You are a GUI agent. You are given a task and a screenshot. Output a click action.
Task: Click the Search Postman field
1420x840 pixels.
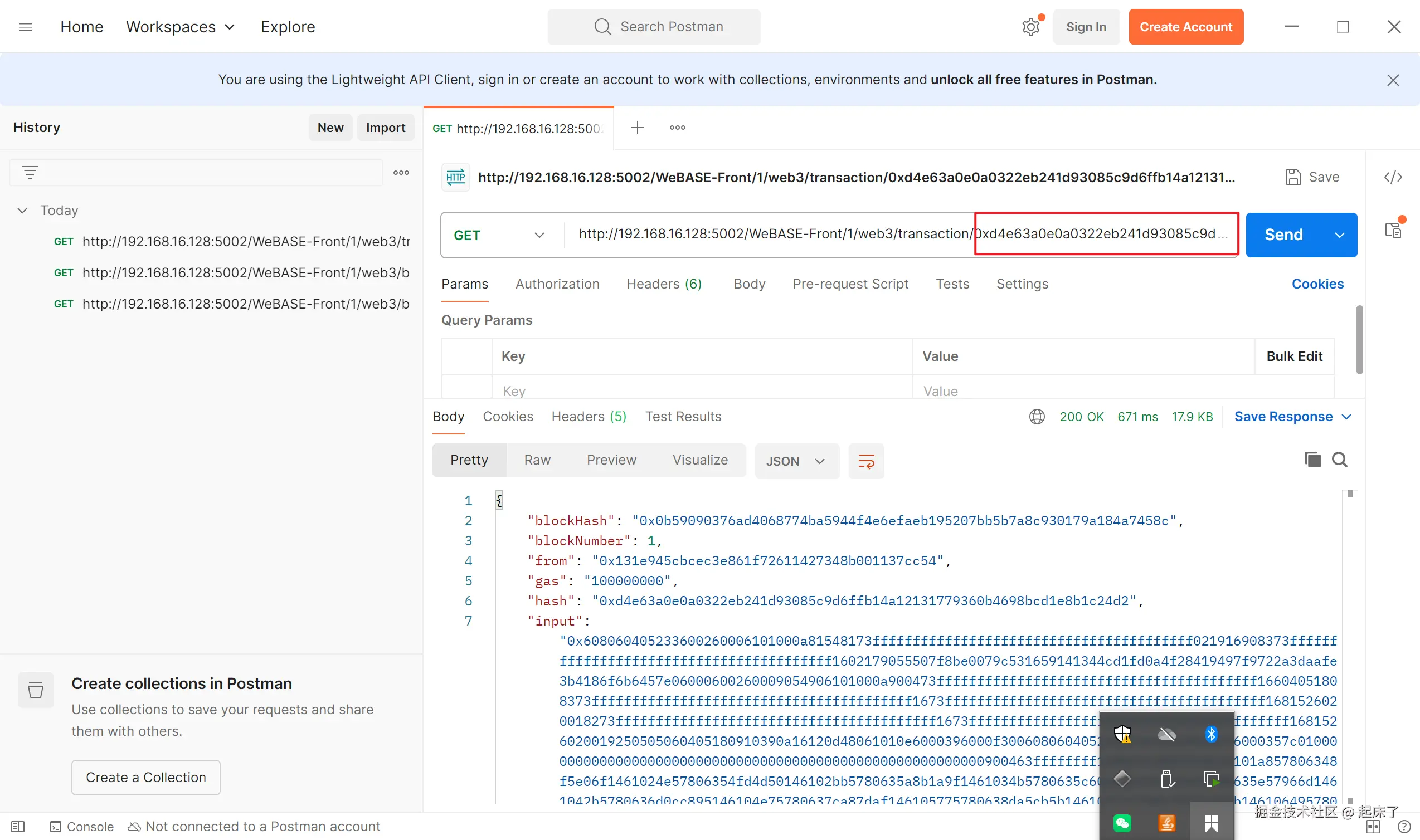click(654, 27)
